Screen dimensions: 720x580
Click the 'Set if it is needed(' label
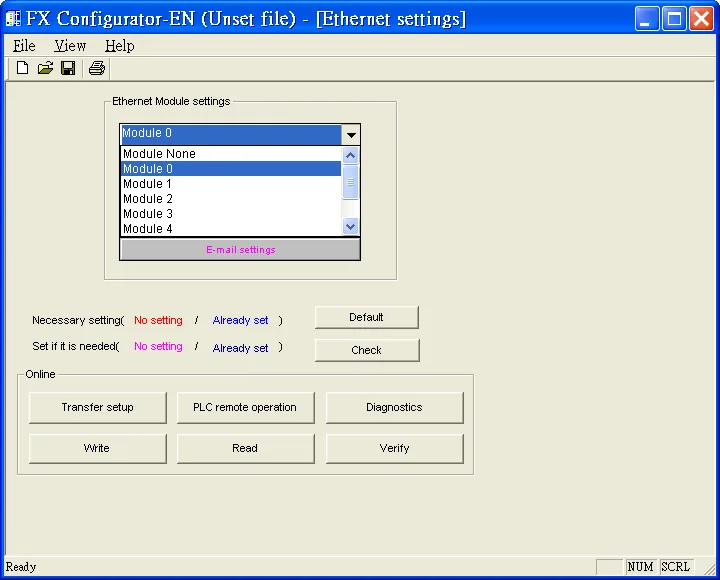(76, 346)
